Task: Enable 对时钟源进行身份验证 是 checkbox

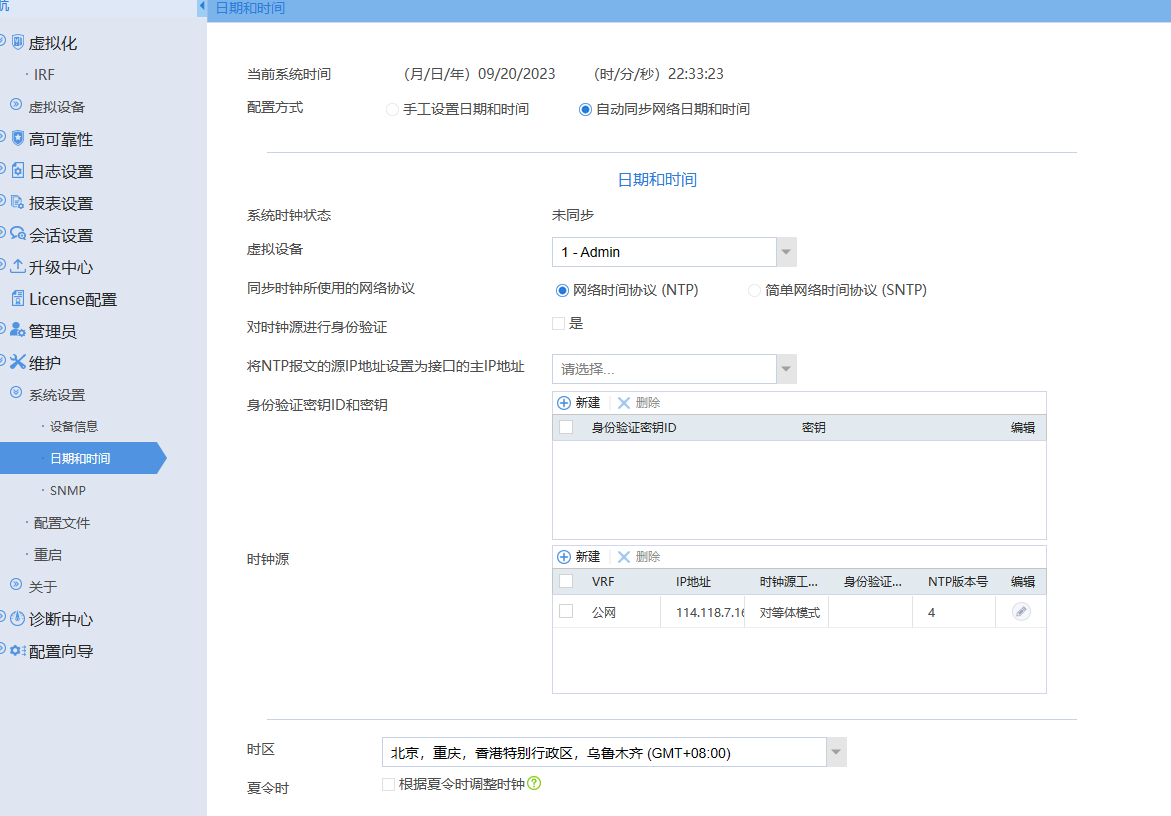Action: [x=558, y=323]
